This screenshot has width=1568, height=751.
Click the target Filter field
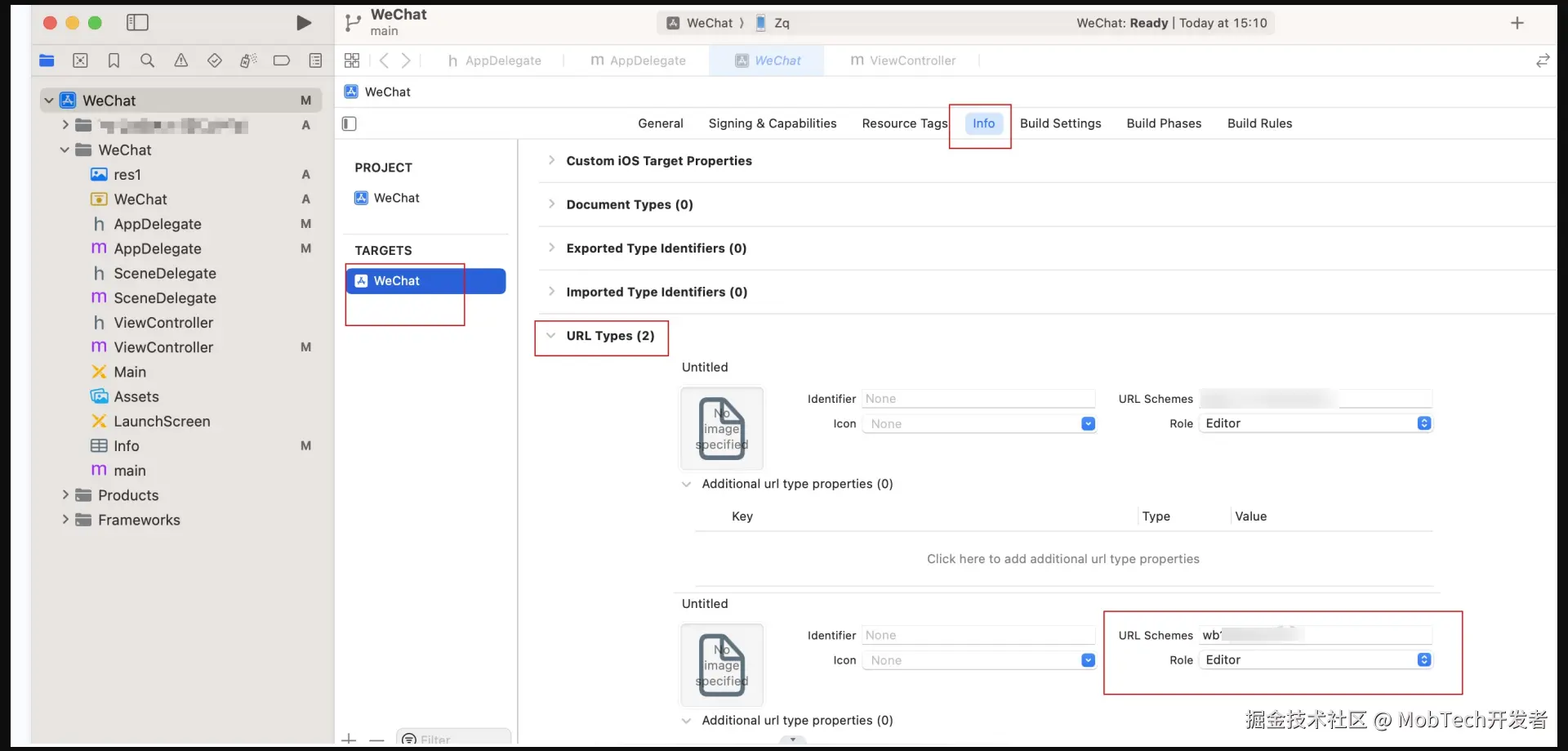[x=454, y=739]
